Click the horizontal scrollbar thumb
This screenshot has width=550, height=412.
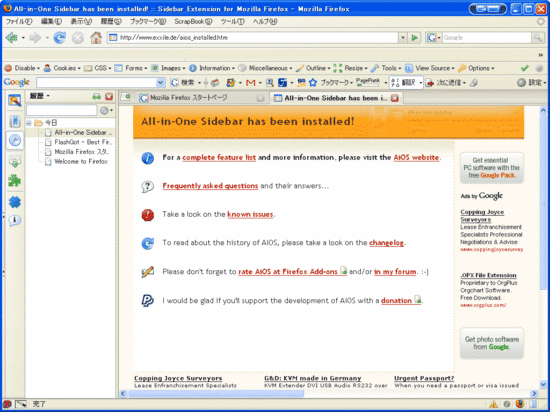pyautogui.click(x=216, y=393)
